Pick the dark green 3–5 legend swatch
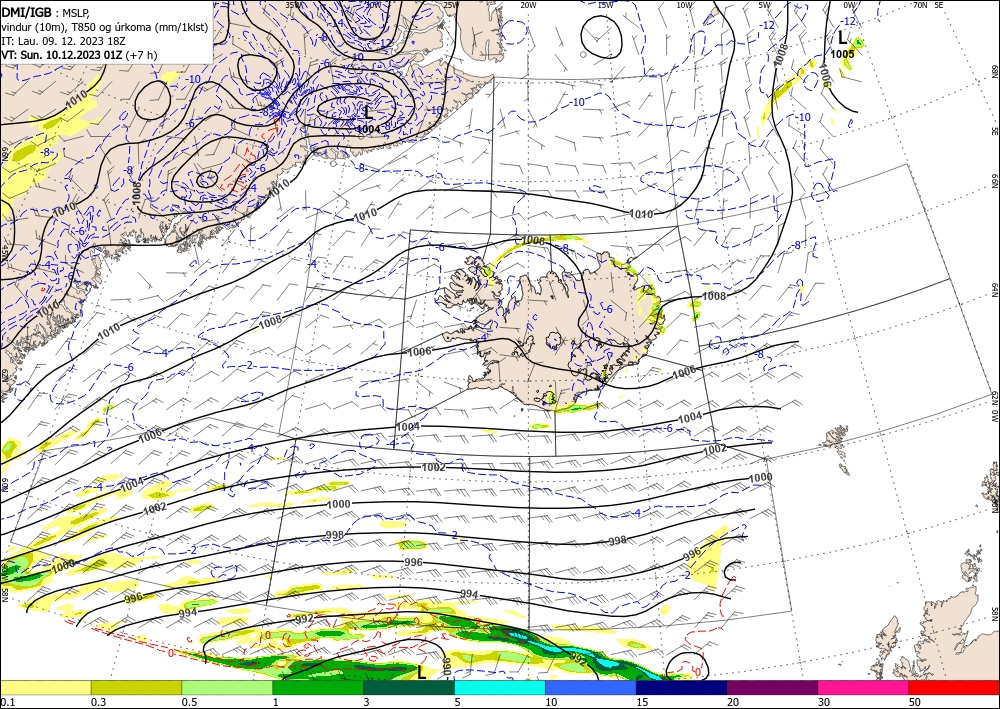 click(x=409, y=687)
